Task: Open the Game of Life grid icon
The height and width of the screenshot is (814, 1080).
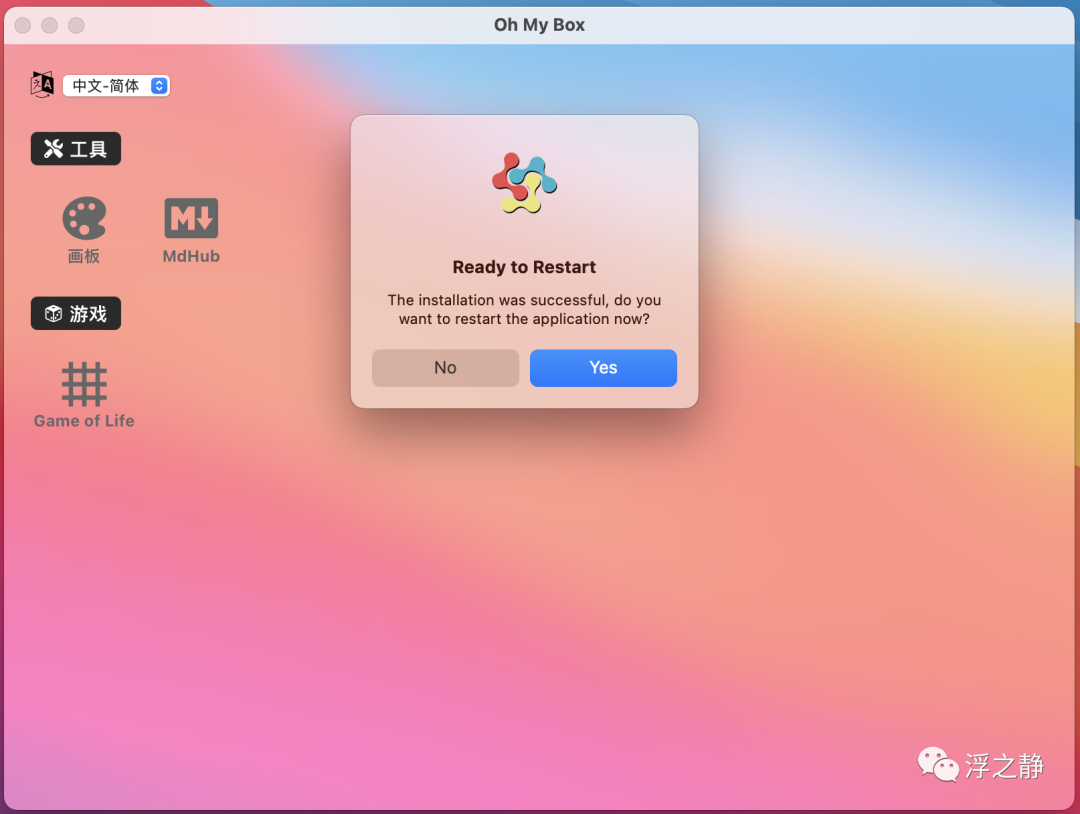Action: point(84,384)
